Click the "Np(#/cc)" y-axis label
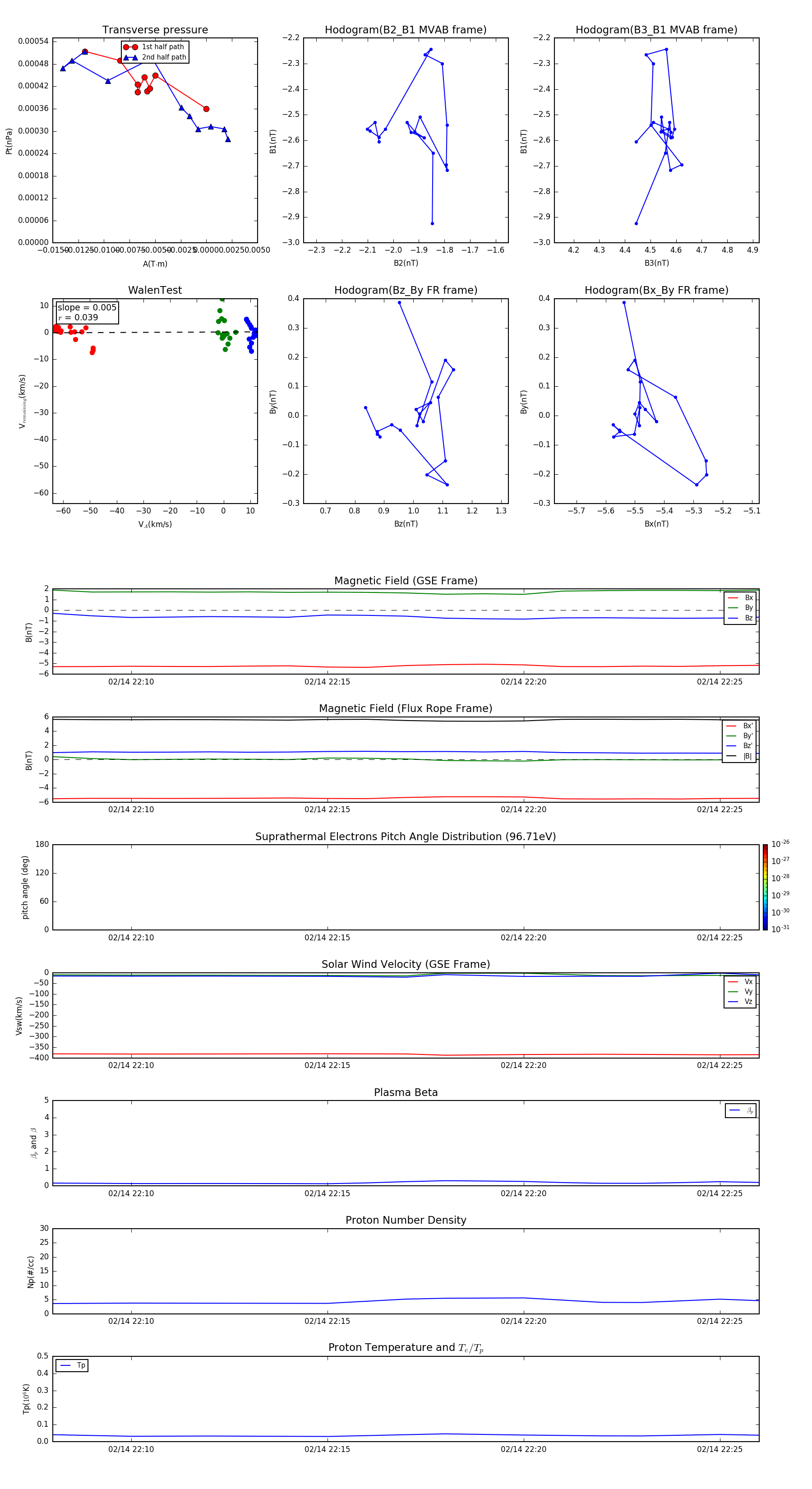Image resolution: width=812 pixels, height=1489 pixels. [x=31, y=1272]
